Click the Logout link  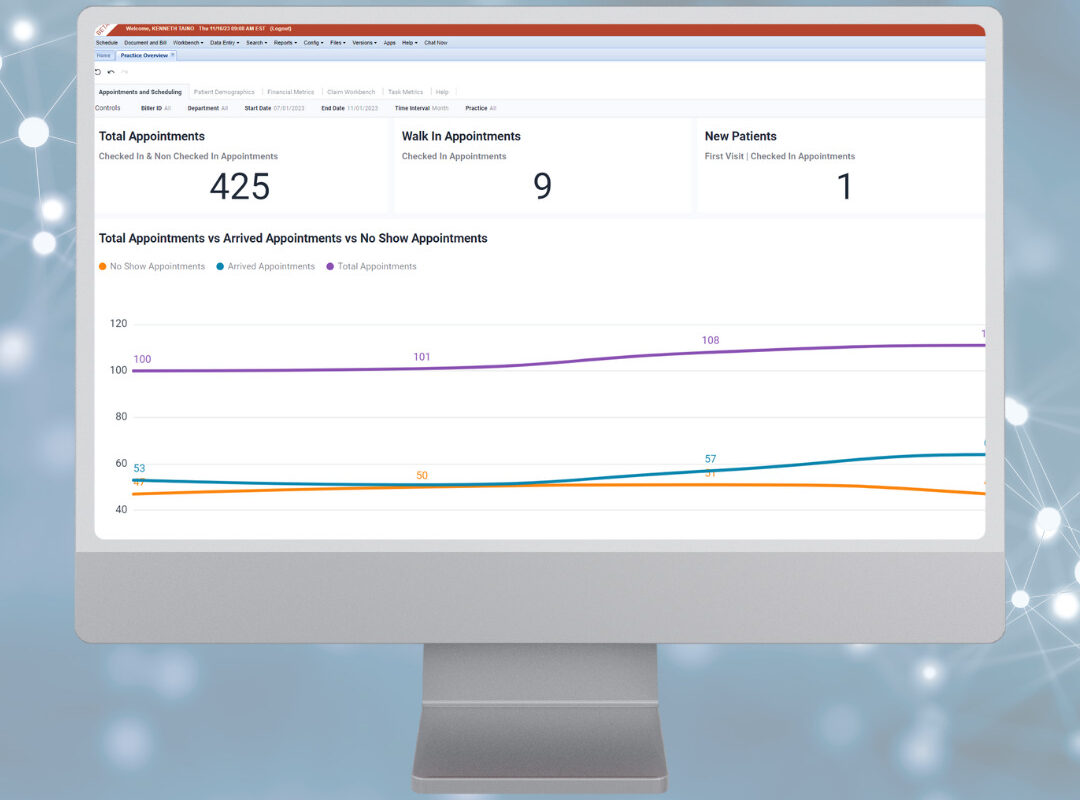(x=281, y=29)
